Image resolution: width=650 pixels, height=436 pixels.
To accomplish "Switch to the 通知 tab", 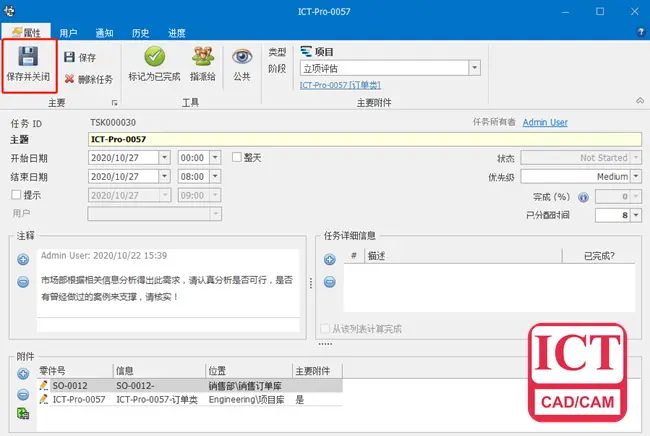I will pos(104,33).
